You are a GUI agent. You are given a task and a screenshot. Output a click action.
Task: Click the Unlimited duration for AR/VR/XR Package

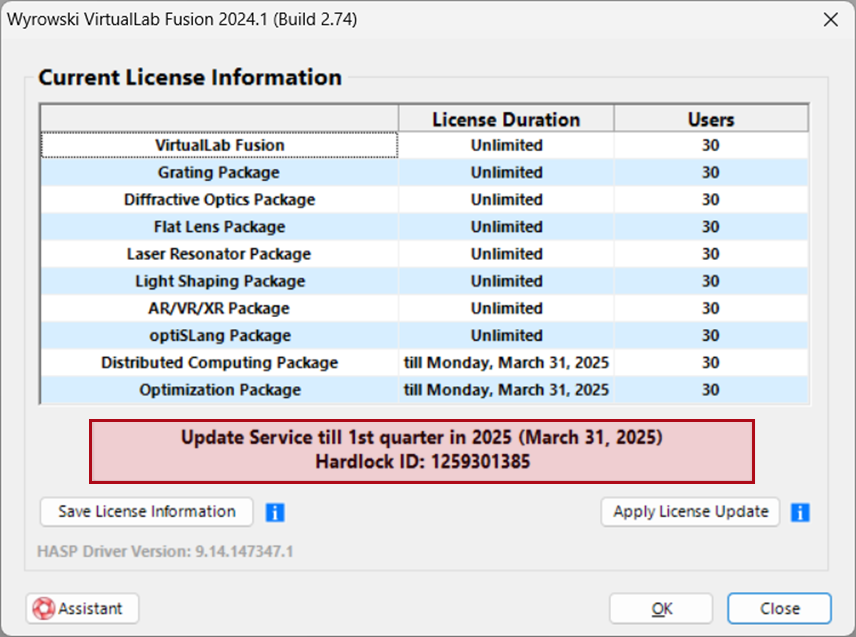click(x=507, y=308)
